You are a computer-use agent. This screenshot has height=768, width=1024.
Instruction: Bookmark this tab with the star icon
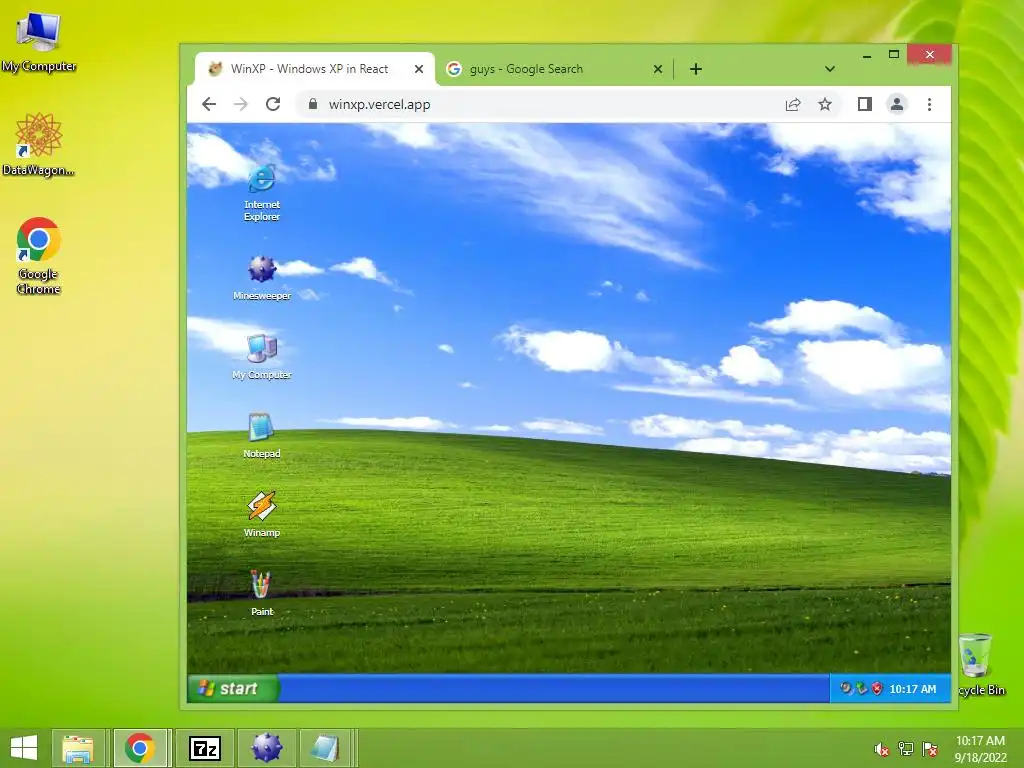[825, 104]
